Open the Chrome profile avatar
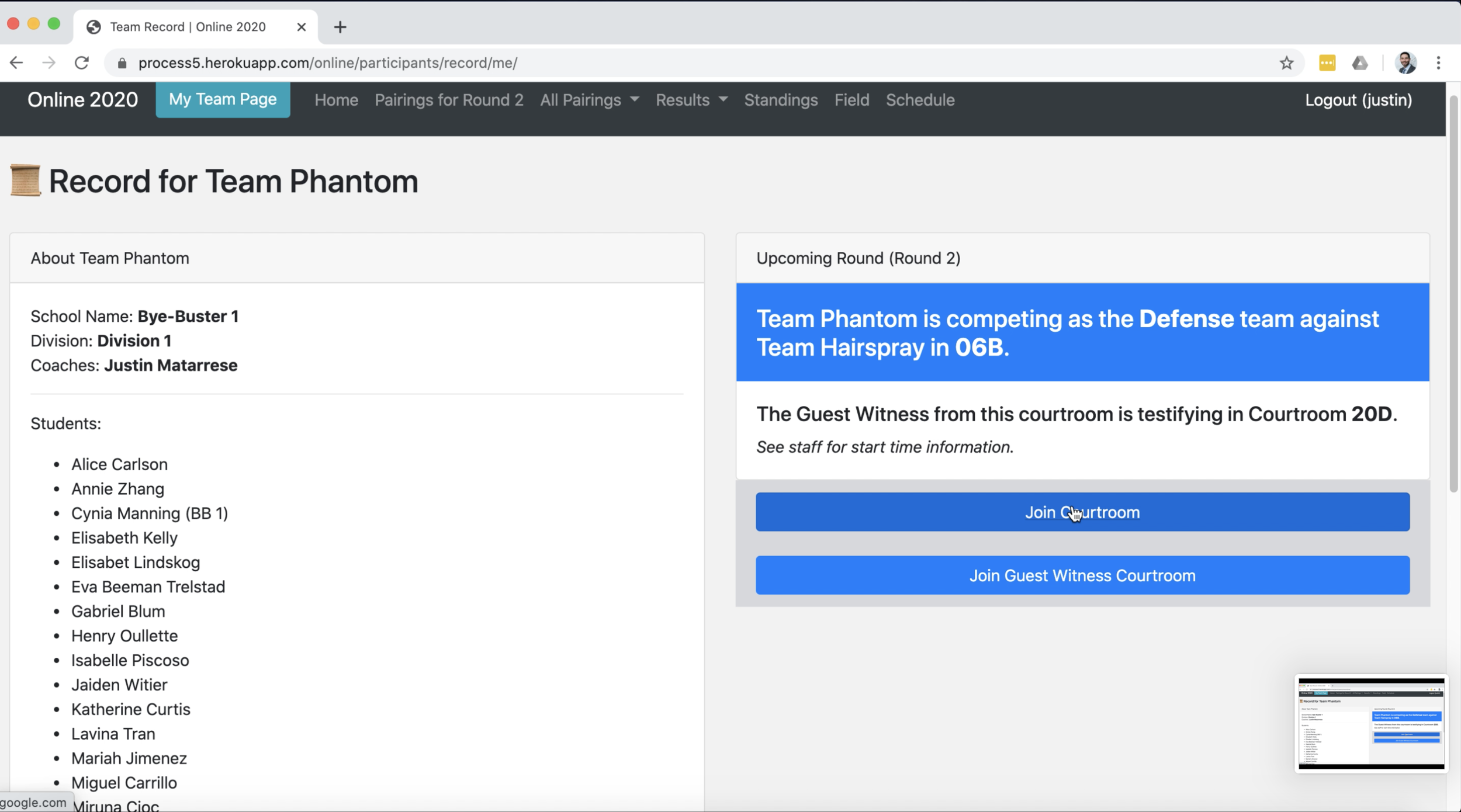This screenshot has width=1461, height=812. tap(1405, 63)
